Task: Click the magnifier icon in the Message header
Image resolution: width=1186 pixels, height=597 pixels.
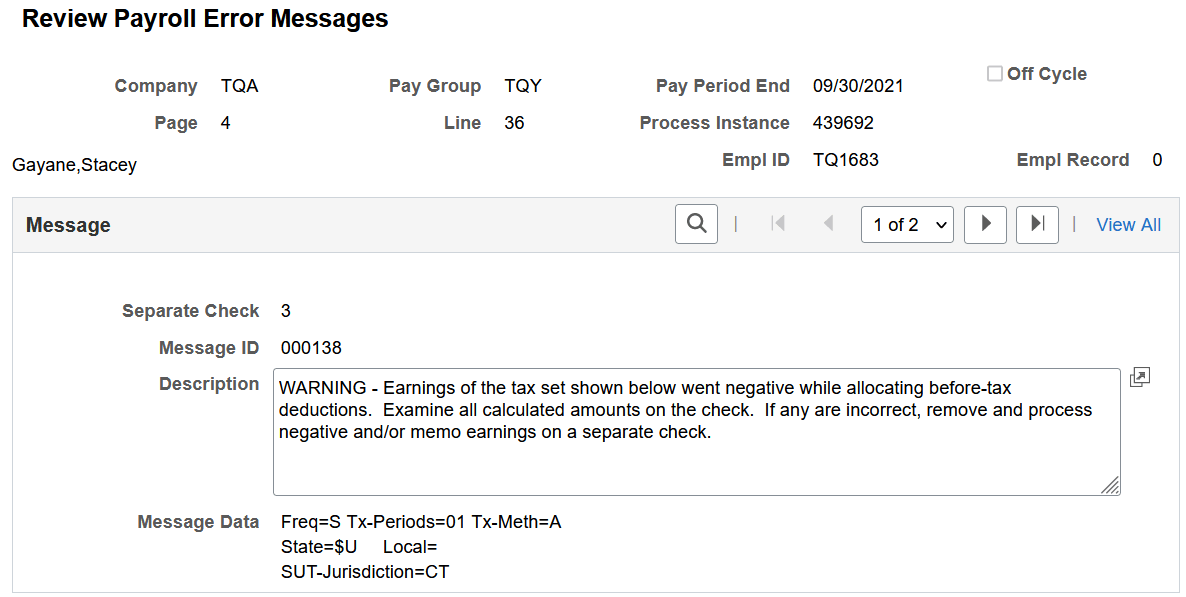Action: (x=696, y=224)
